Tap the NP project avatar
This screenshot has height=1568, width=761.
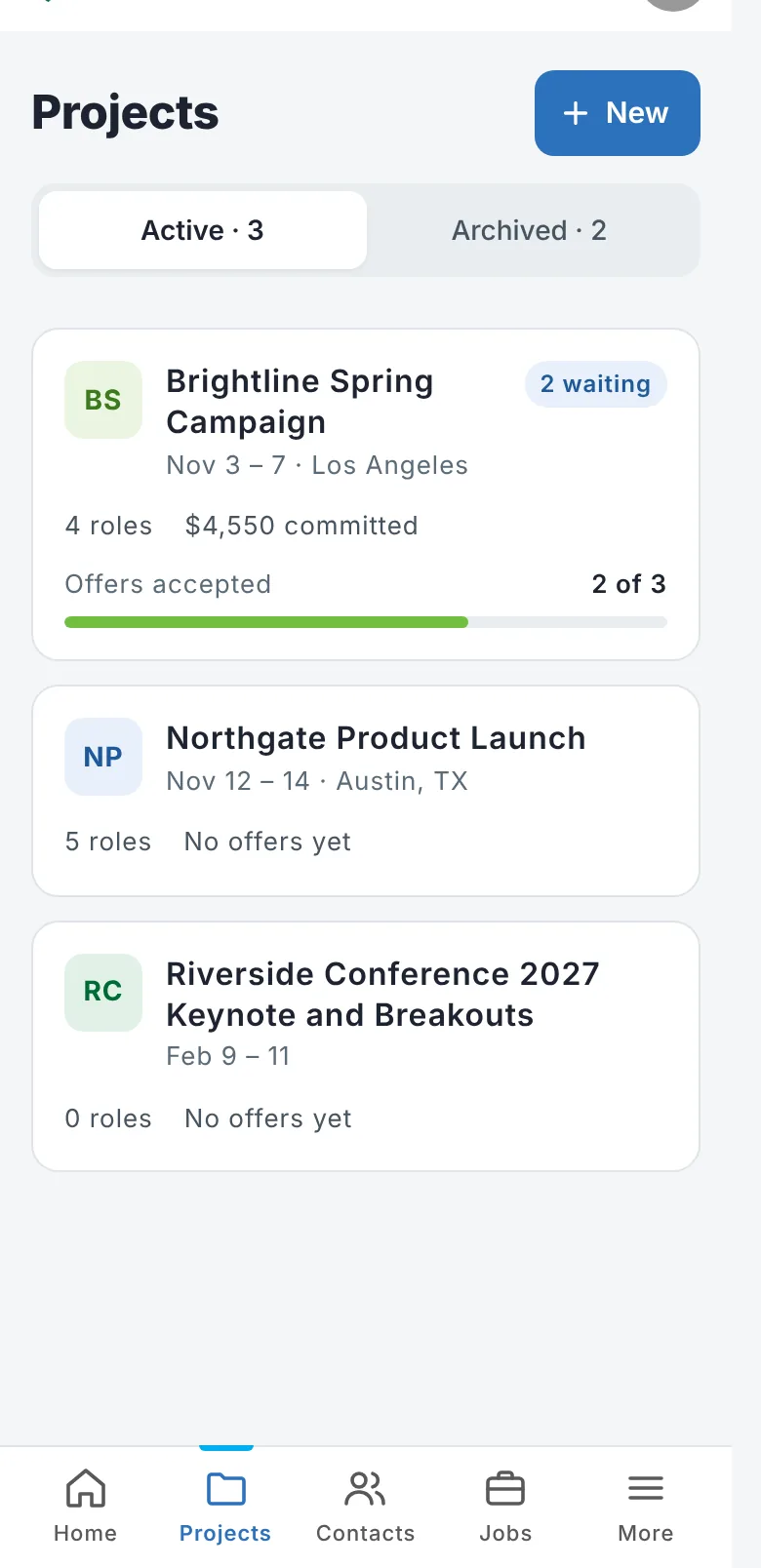coord(103,757)
